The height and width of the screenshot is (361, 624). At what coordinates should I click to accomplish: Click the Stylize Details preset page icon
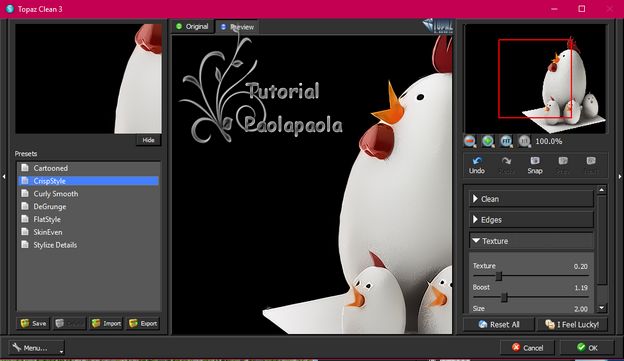[x=25, y=244]
